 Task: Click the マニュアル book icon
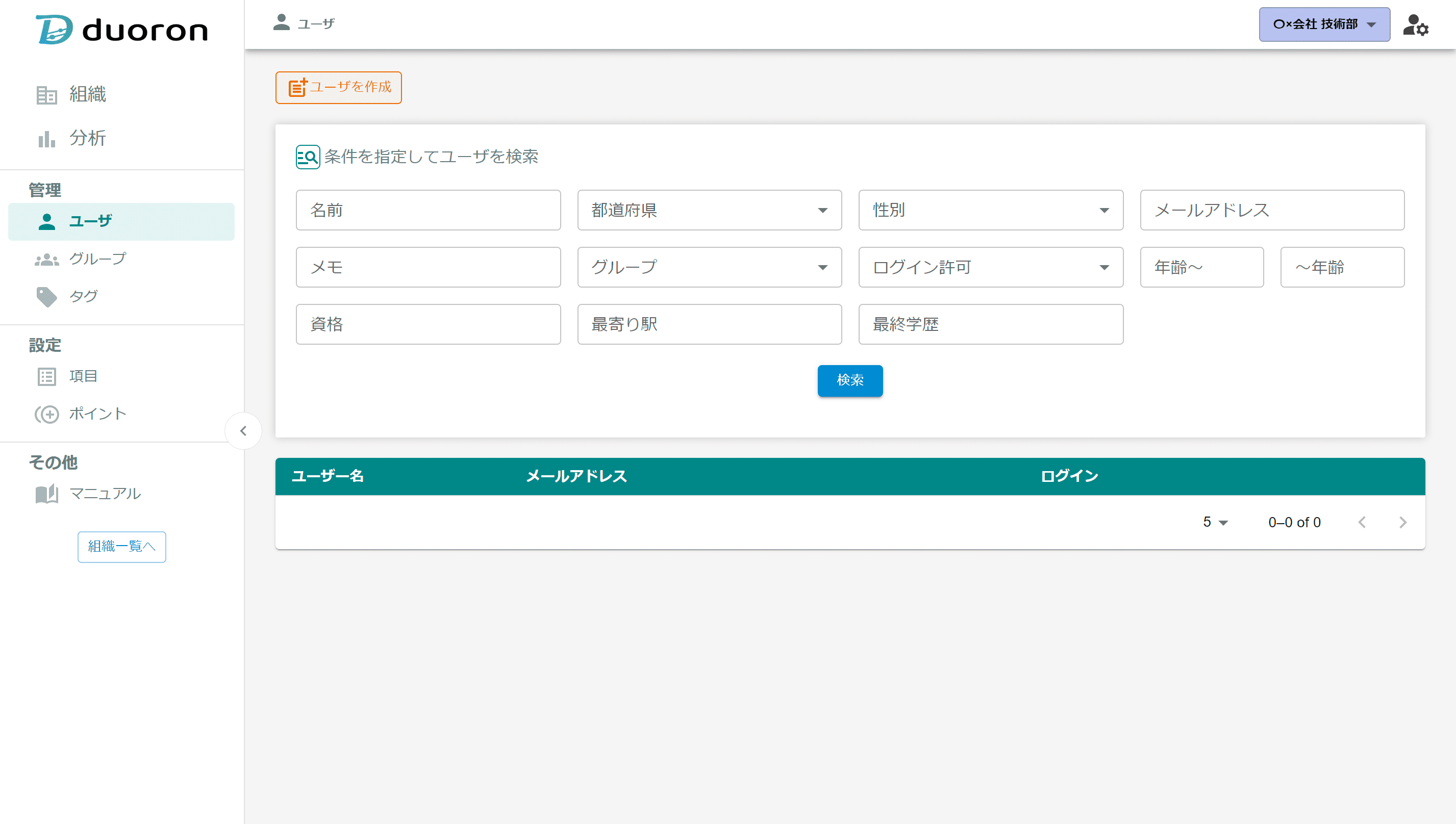click(46, 494)
